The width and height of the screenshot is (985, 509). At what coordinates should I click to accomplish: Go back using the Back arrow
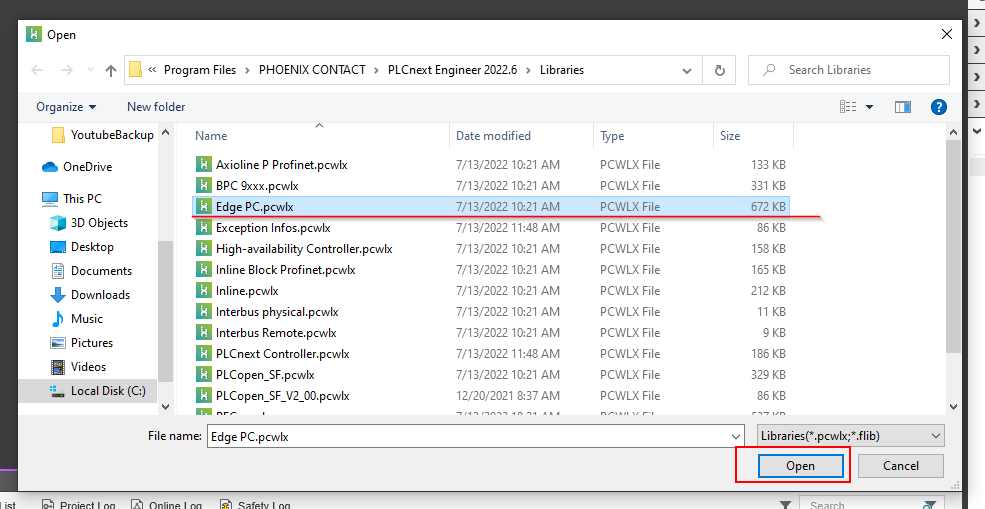[38, 70]
